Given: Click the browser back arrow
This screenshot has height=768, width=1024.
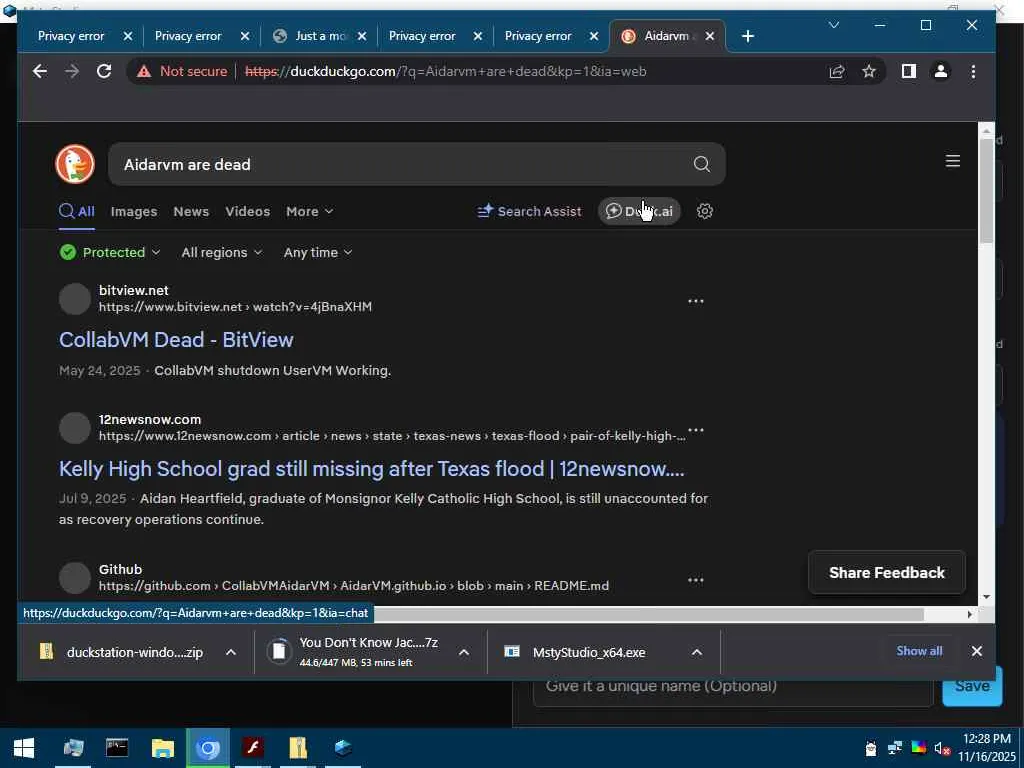Looking at the screenshot, I should 40,71.
